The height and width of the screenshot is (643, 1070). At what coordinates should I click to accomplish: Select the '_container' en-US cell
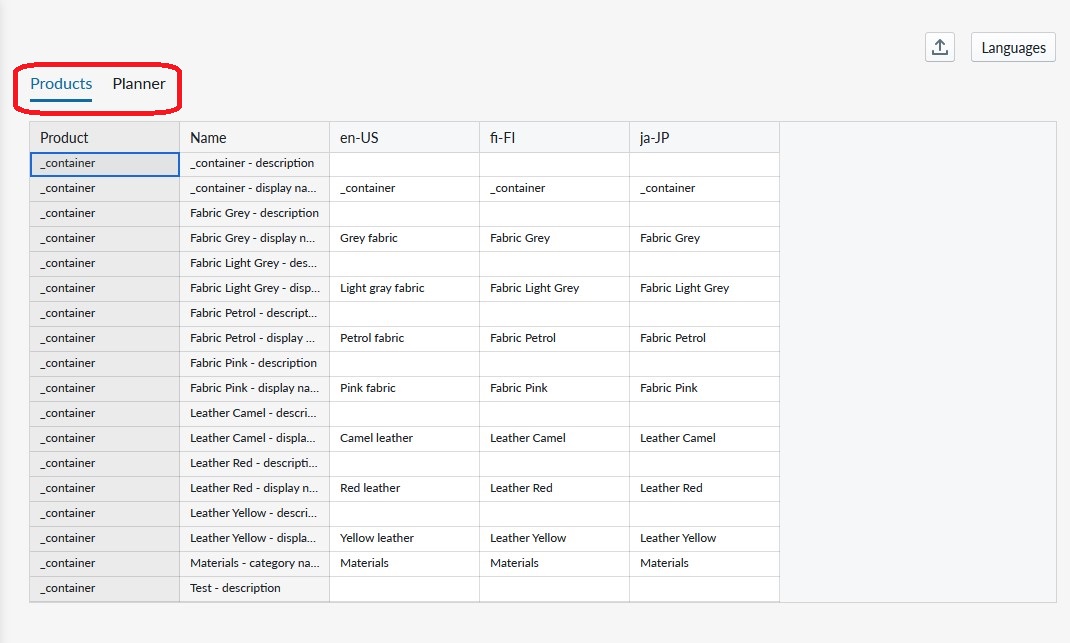(405, 189)
